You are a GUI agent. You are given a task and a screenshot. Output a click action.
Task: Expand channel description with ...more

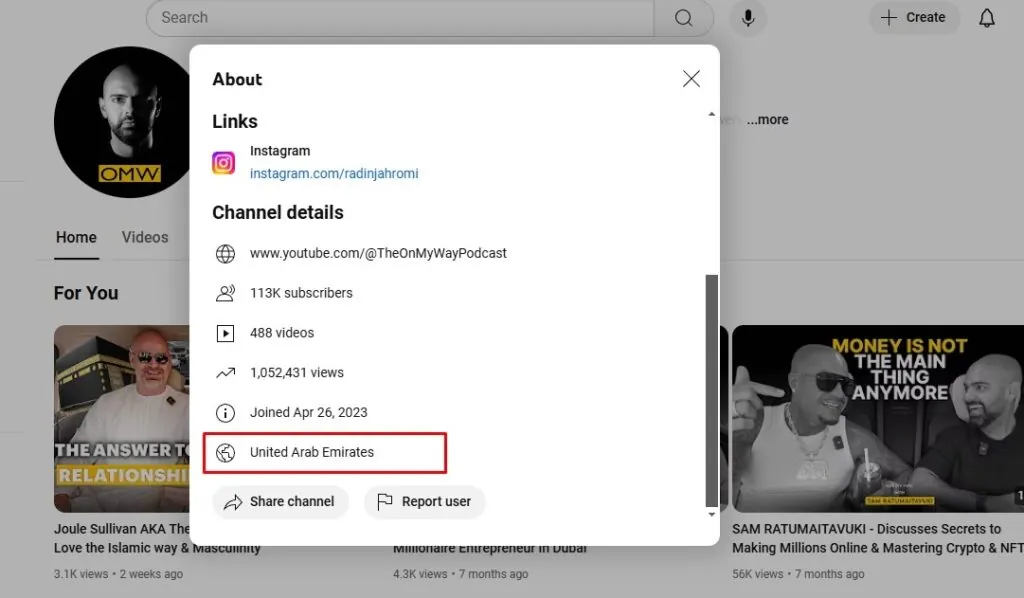pos(767,119)
